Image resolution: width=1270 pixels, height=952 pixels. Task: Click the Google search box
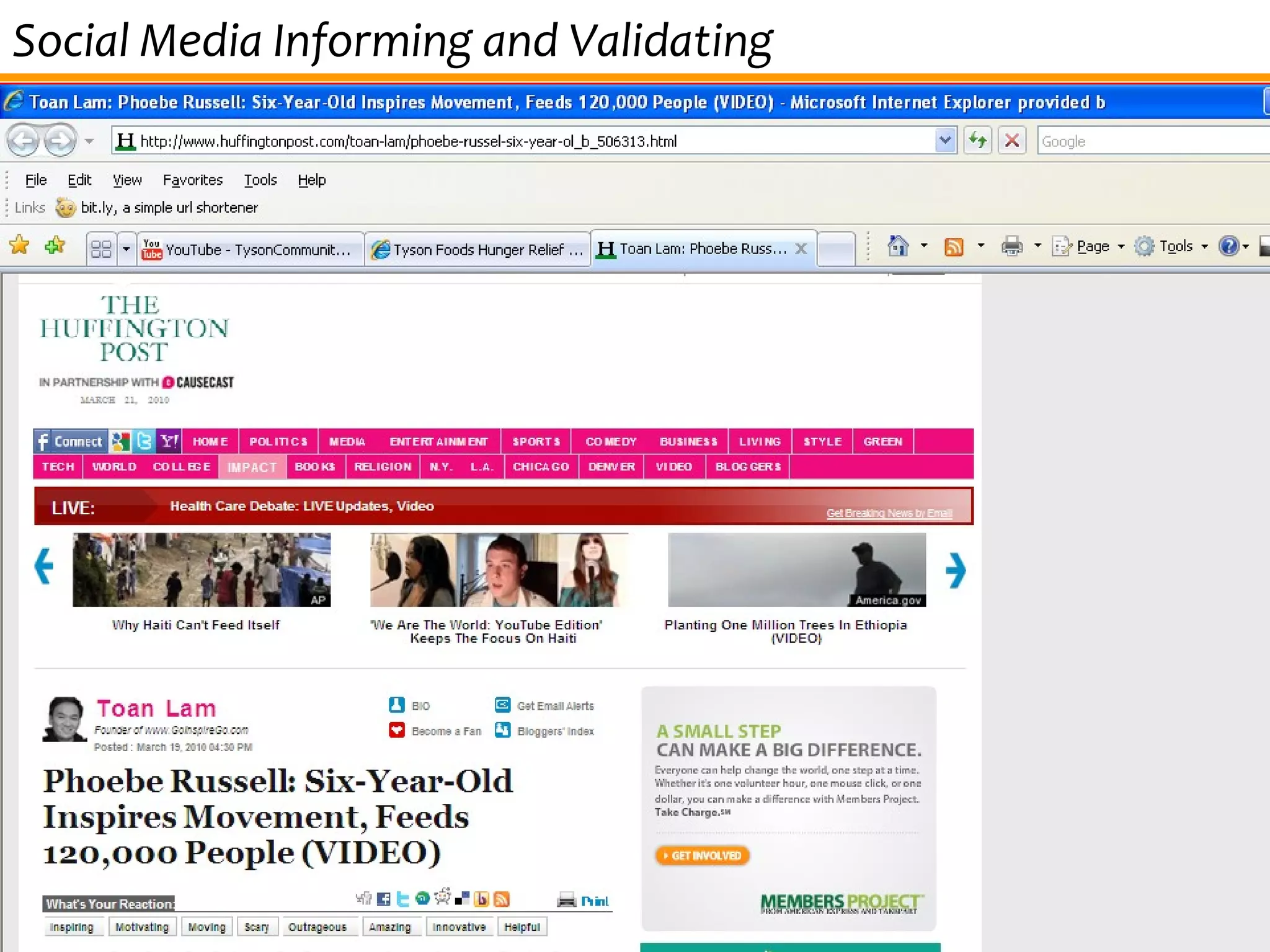click(1153, 141)
